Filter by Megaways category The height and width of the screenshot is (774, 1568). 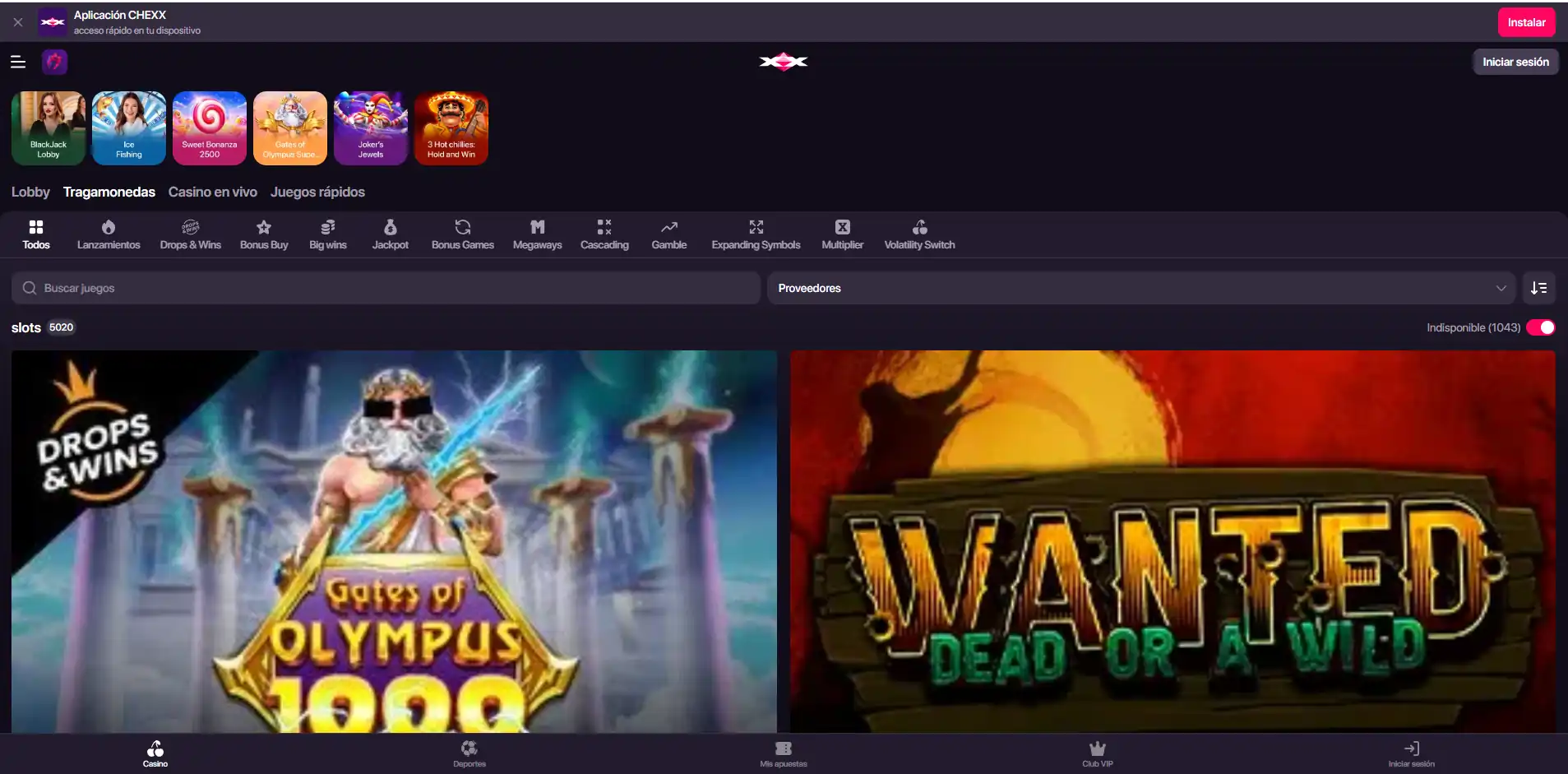coord(538,234)
